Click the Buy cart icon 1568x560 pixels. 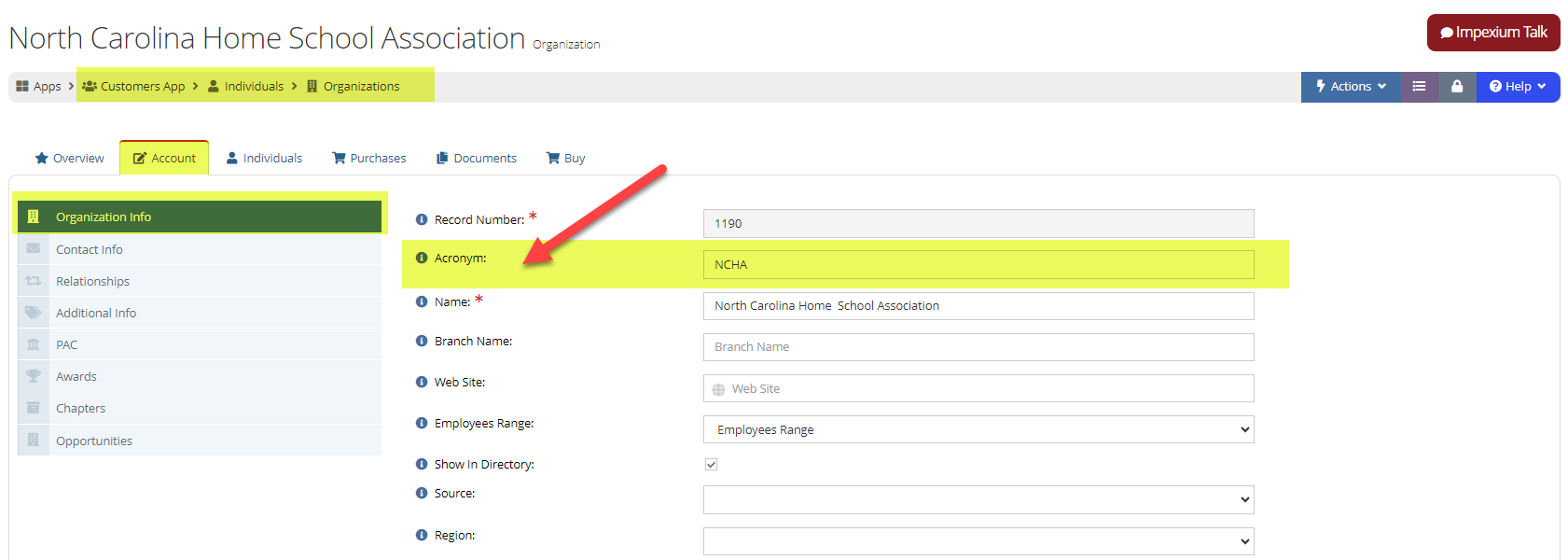pyautogui.click(x=553, y=158)
